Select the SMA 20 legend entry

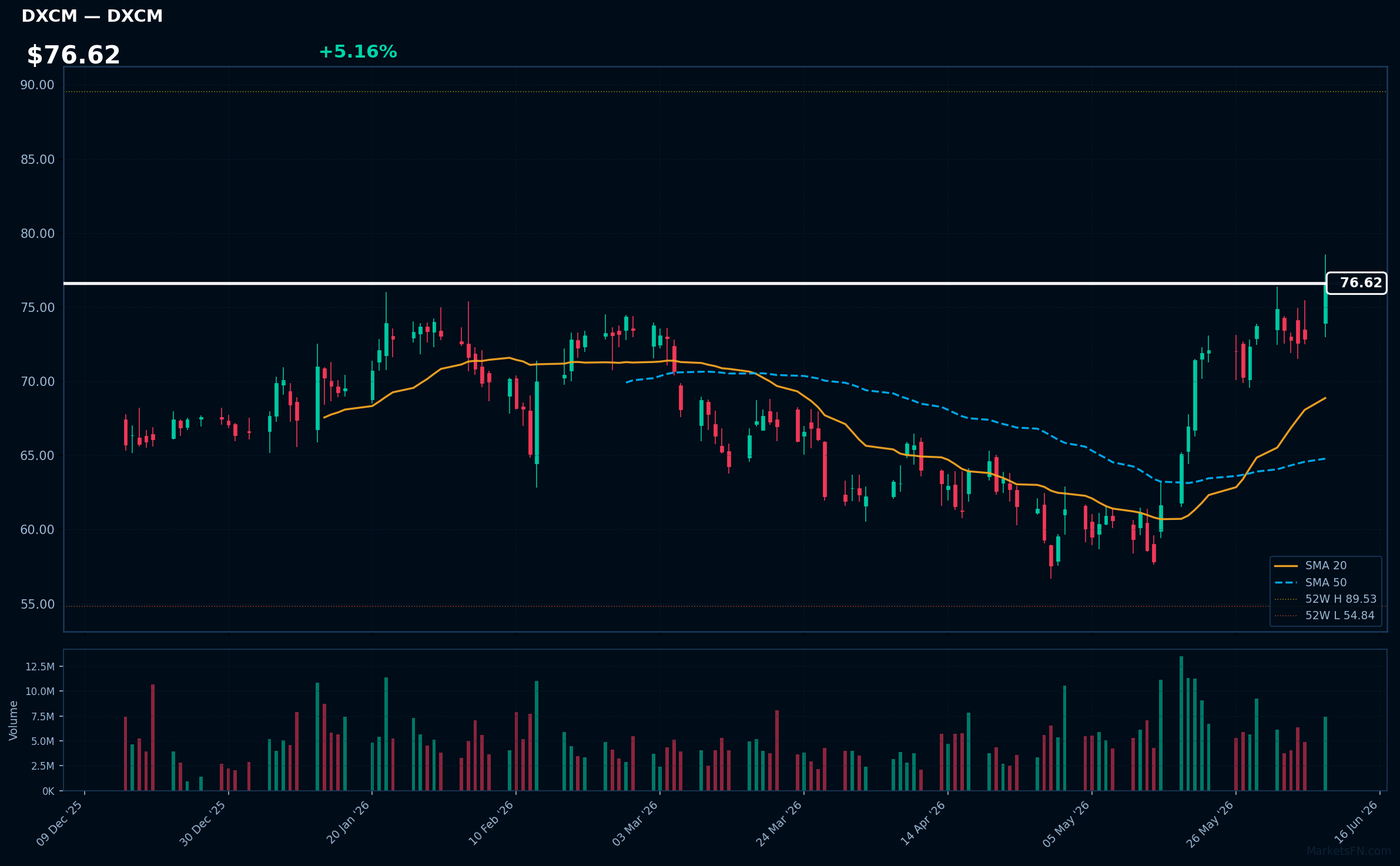tap(1310, 566)
